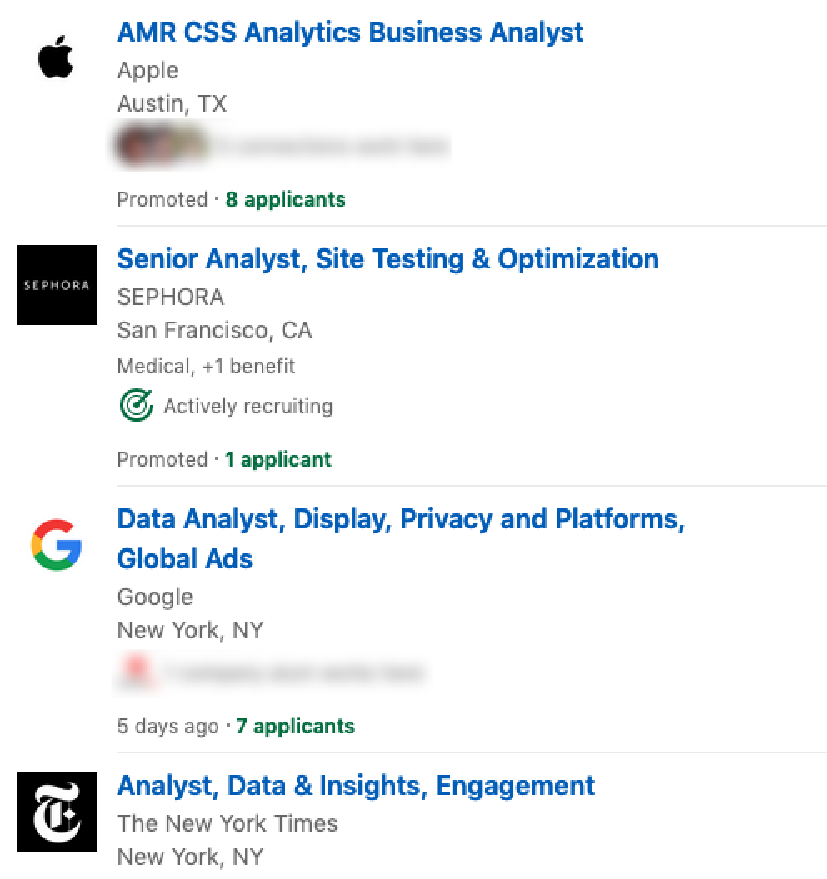
Task: Click the Medical, +1 benefit text
Action: click(206, 366)
